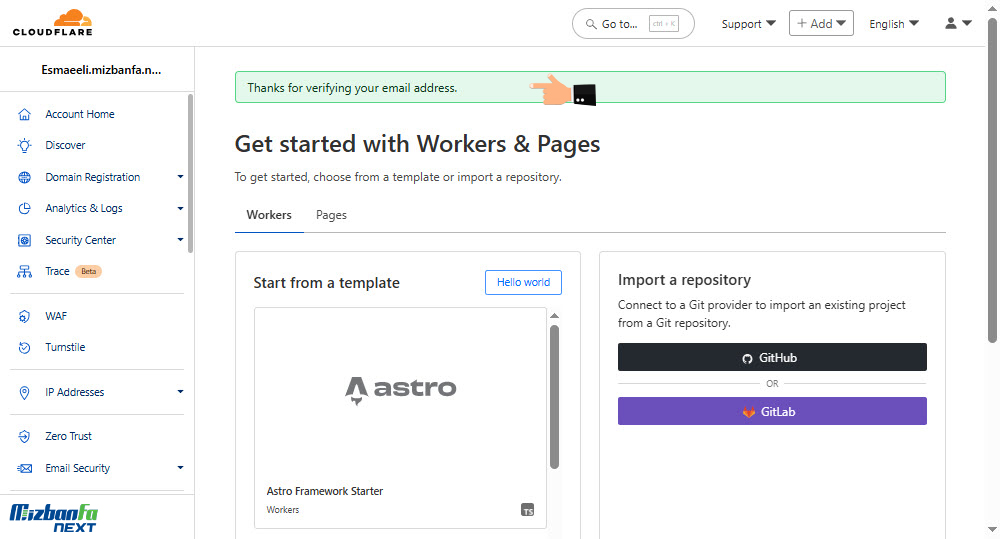The height and width of the screenshot is (539, 1000).
Task: Open Trace Beta in sidebar
Action: tap(57, 272)
